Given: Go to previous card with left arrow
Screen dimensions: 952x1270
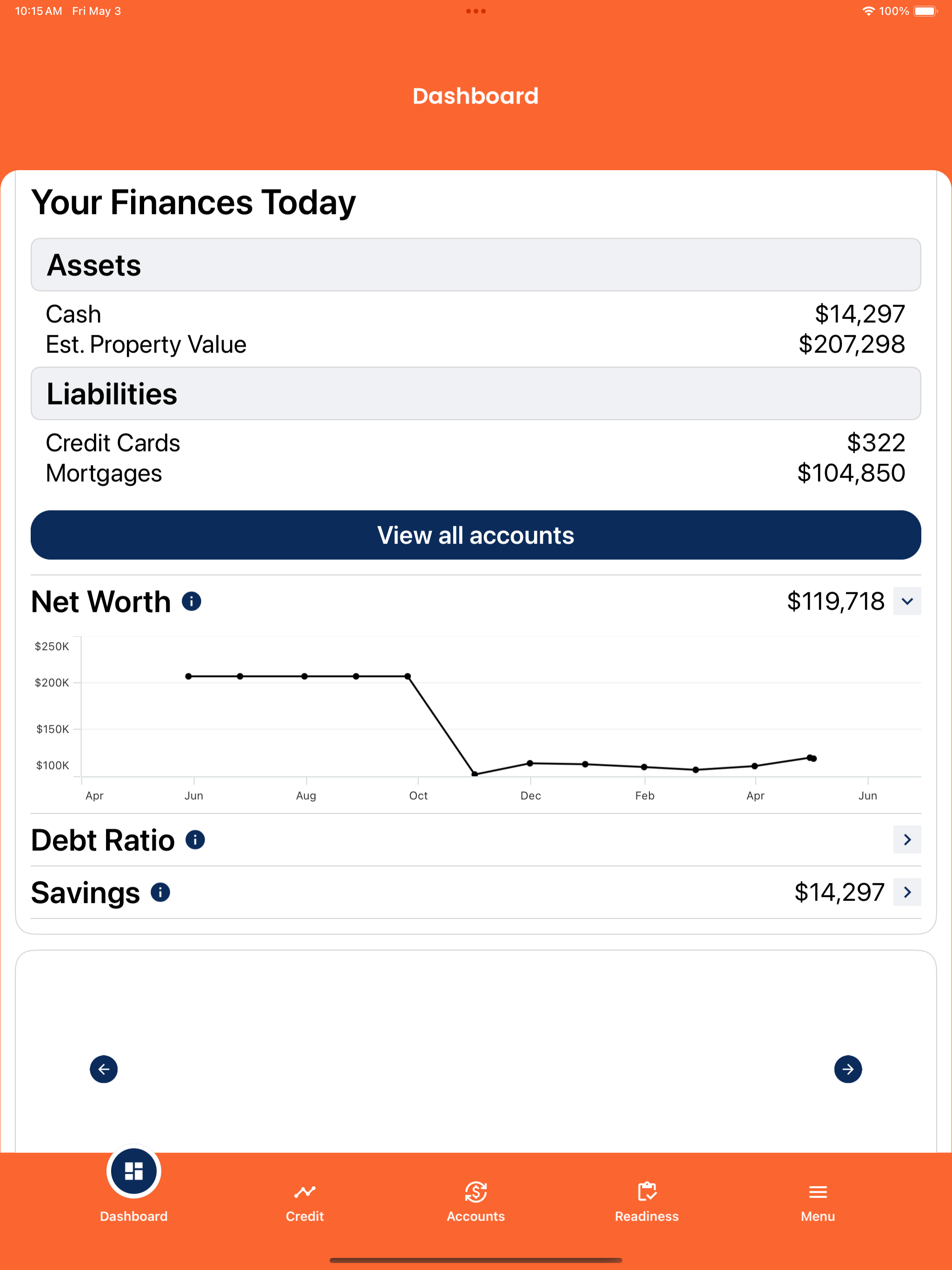Looking at the screenshot, I should pyautogui.click(x=104, y=1068).
